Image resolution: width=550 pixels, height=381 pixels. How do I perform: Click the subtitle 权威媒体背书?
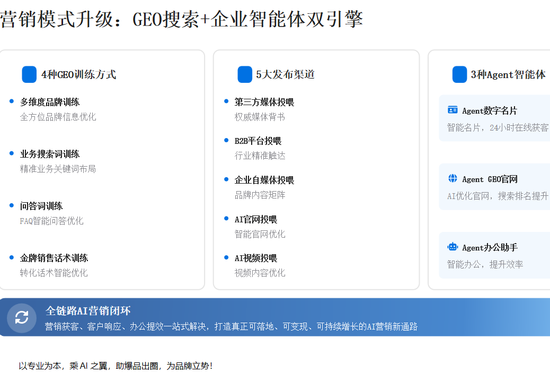[x=260, y=117]
